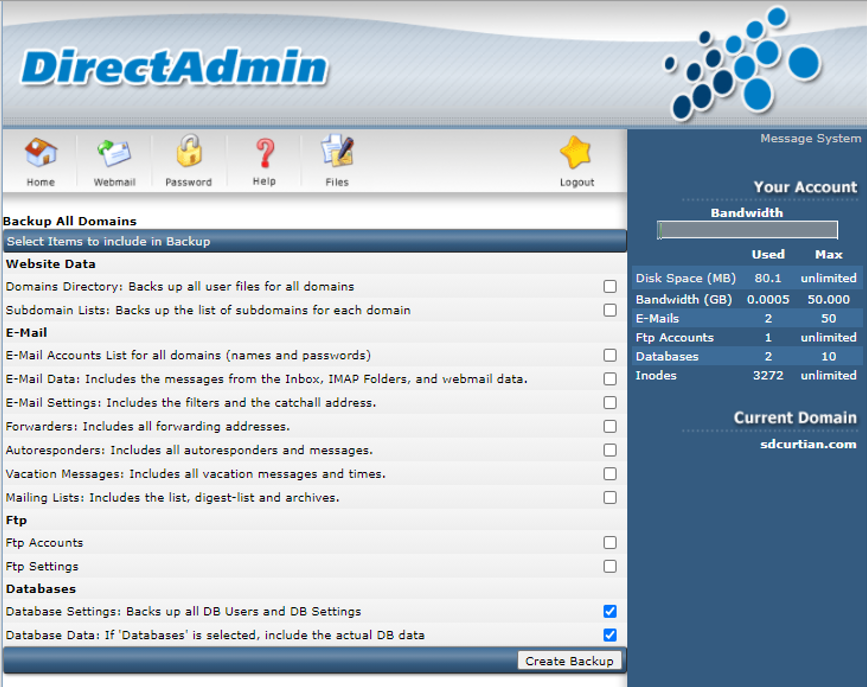Screen dimensions: 867x687
Task: Click the 3272 inodes used value
Action: tap(768, 376)
